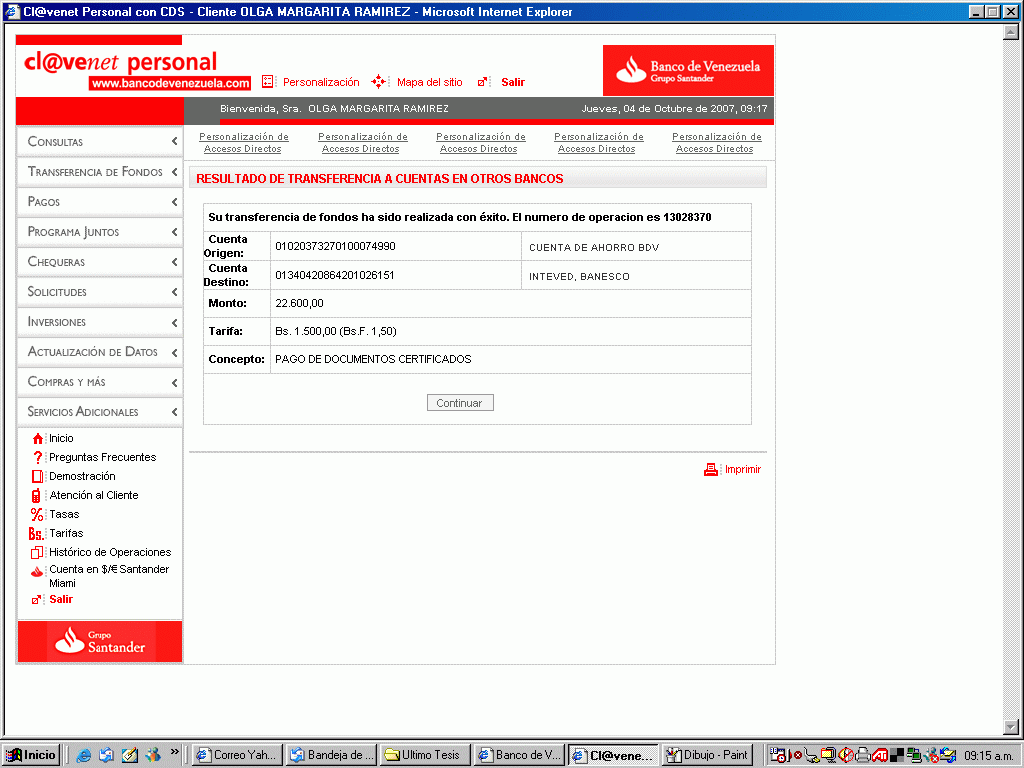Open the Histórico de Operaciones link
The height and width of the screenshot is (768, 1024).
point(110,552)
